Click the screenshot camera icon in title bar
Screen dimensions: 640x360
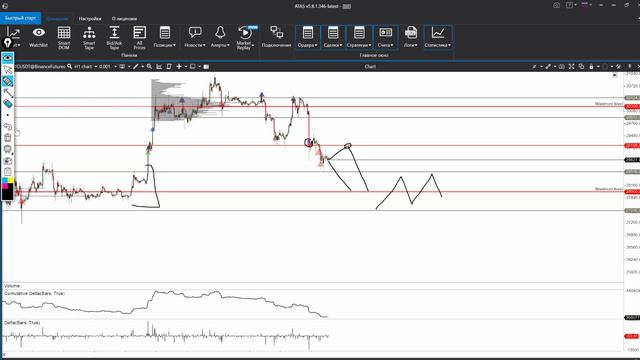(x=556, y=5)
